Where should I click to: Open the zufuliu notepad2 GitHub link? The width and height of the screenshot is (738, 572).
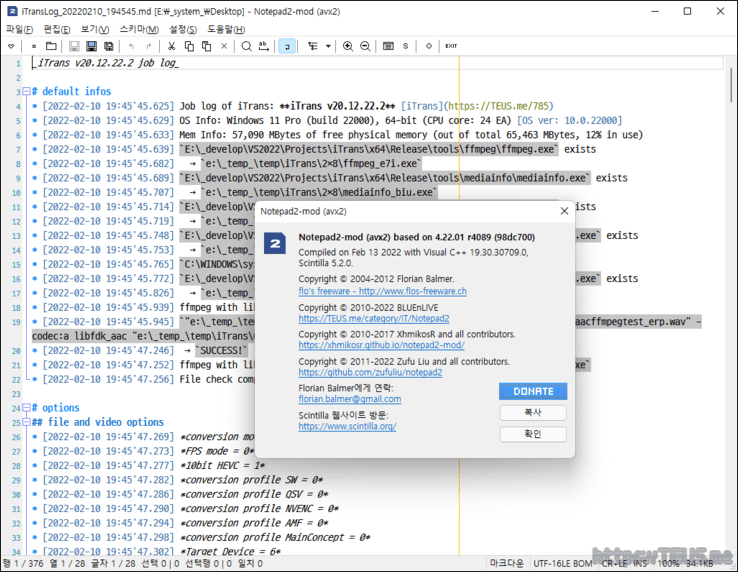point(370,372)
